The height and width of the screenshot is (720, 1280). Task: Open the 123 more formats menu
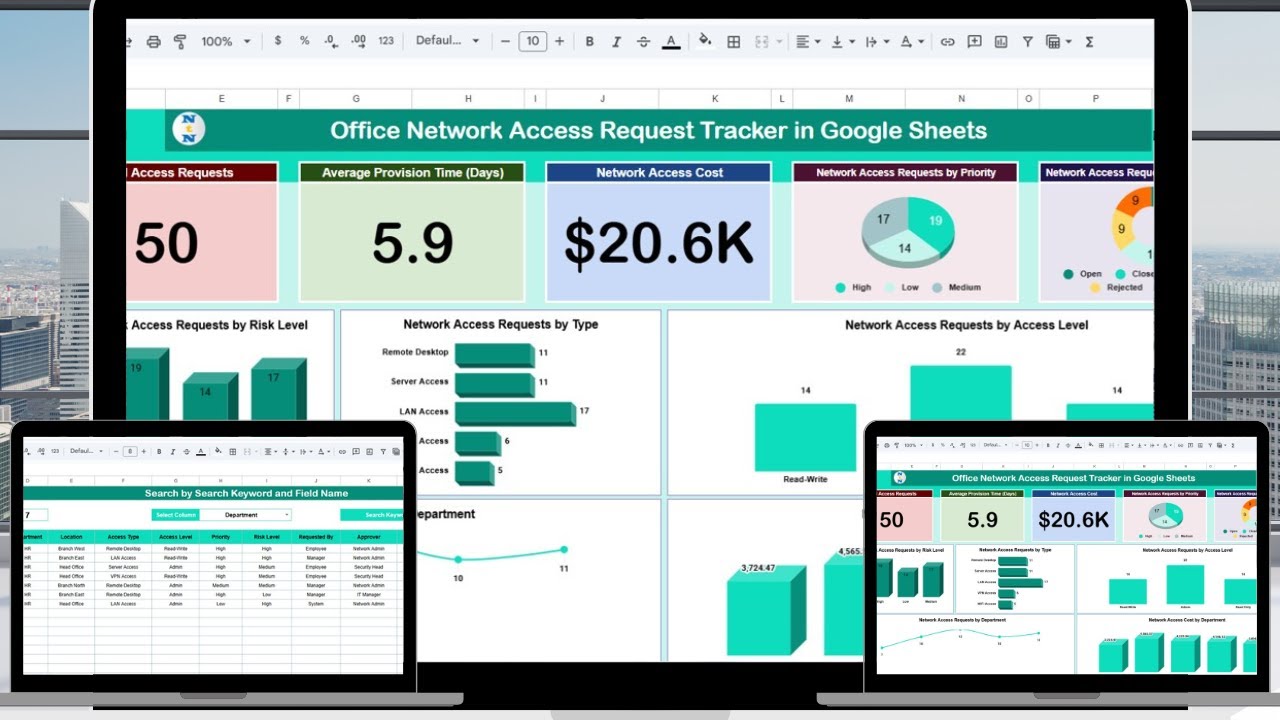386,41
